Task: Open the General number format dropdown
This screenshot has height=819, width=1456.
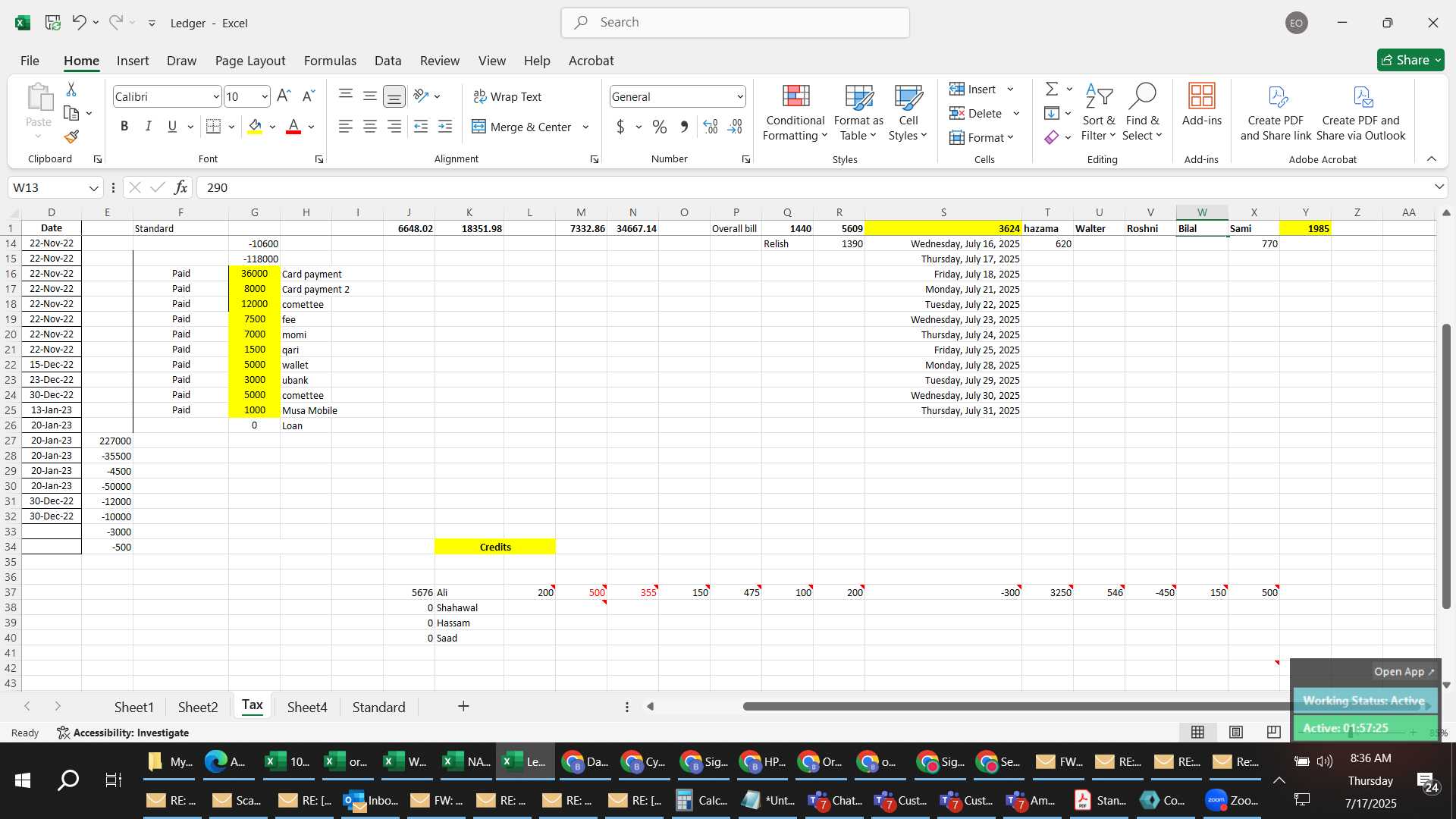Action: point(739,97)
